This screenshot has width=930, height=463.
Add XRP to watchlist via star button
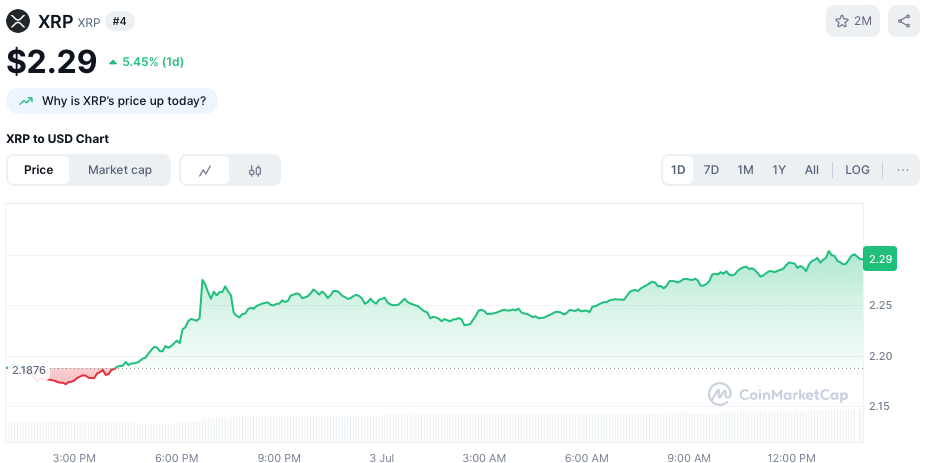click(x=853, y=21)
